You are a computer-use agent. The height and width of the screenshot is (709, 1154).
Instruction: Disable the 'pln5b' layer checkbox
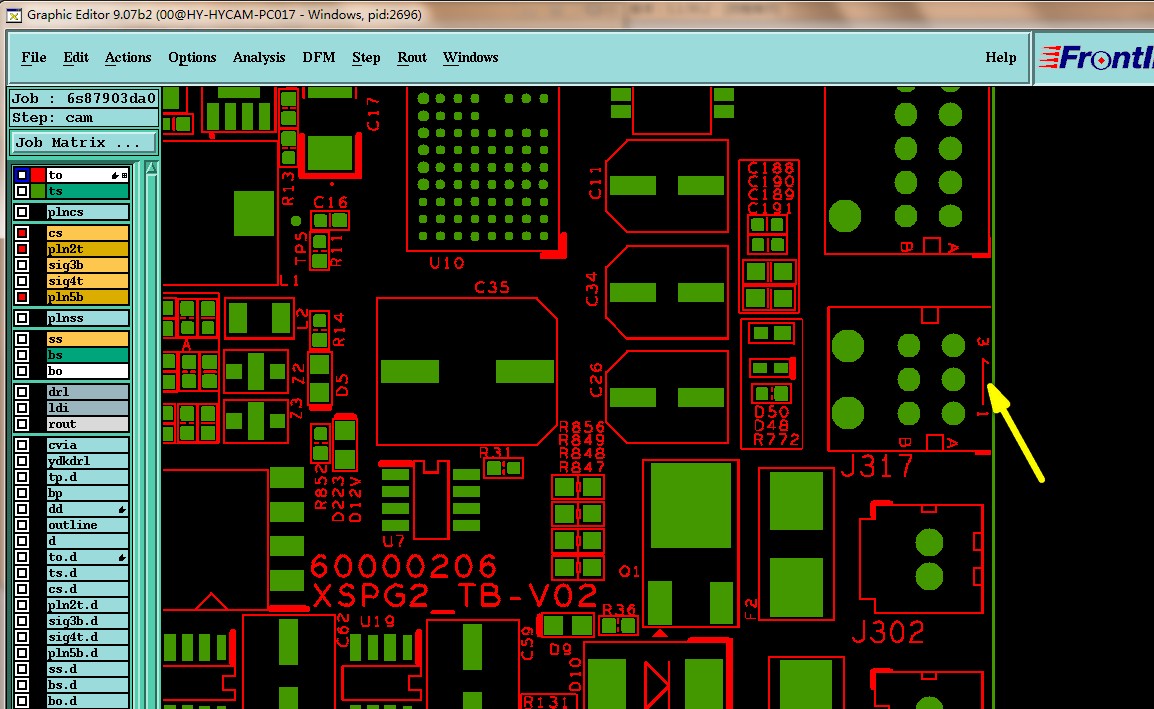pyautogui.click(x=22, y=297)
